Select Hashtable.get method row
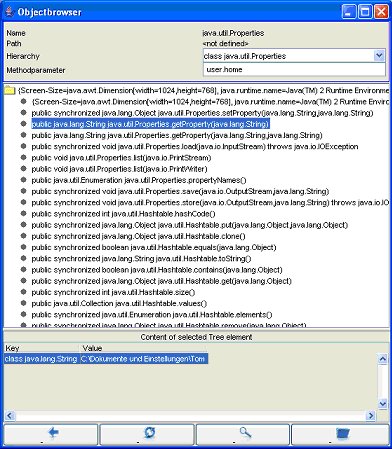The image size is (392, 449). pos(162,281)
